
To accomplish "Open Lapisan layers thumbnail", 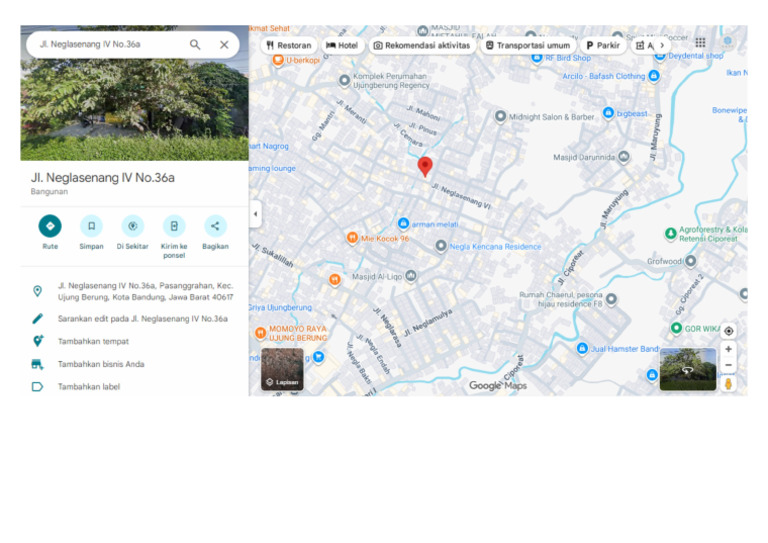I will (282, 369).
